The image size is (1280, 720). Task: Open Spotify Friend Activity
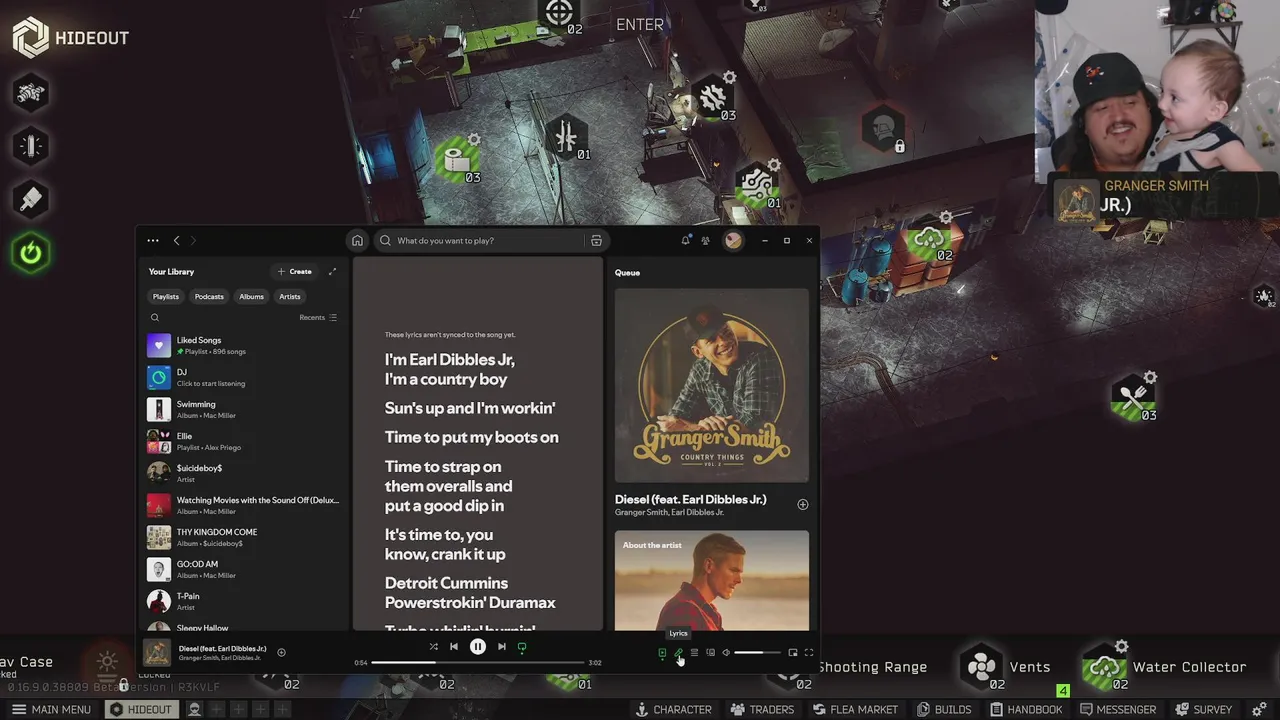pyautogui.click(x=706, y=240)
